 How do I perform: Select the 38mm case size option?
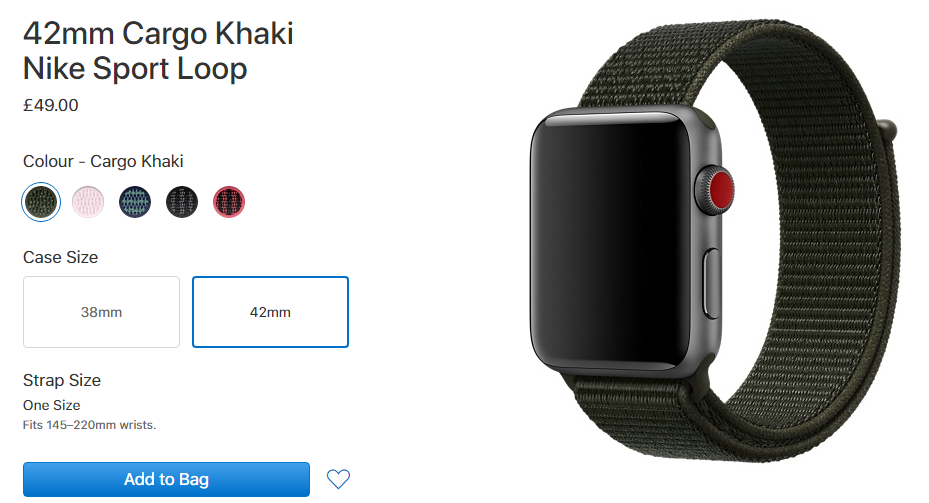coord(101,312)
